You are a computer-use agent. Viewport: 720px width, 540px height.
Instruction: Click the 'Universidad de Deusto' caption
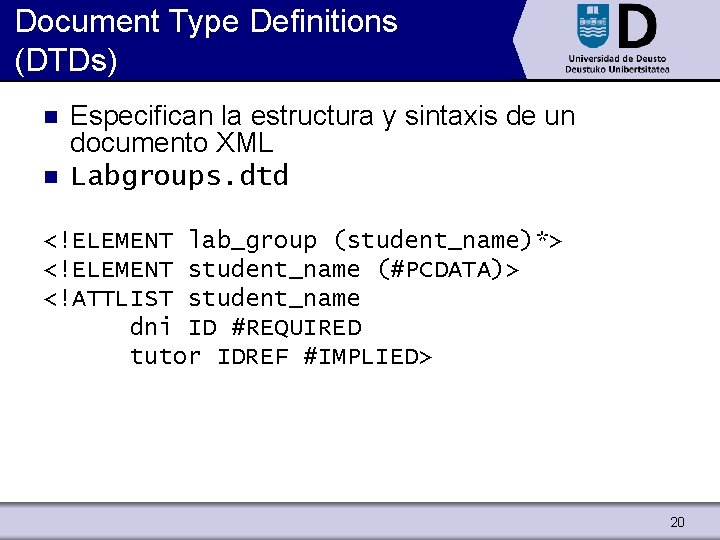point(617,59)
